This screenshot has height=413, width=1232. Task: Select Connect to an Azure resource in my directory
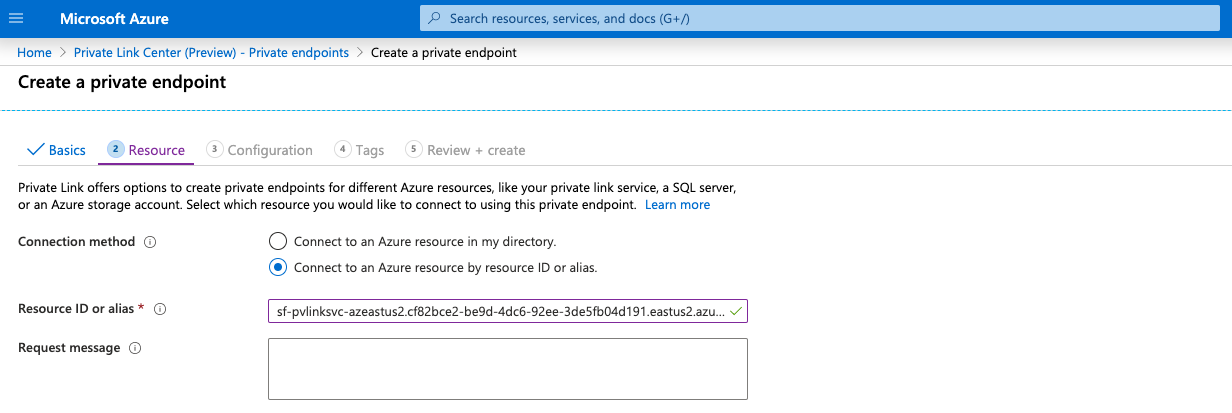[278, 241]
